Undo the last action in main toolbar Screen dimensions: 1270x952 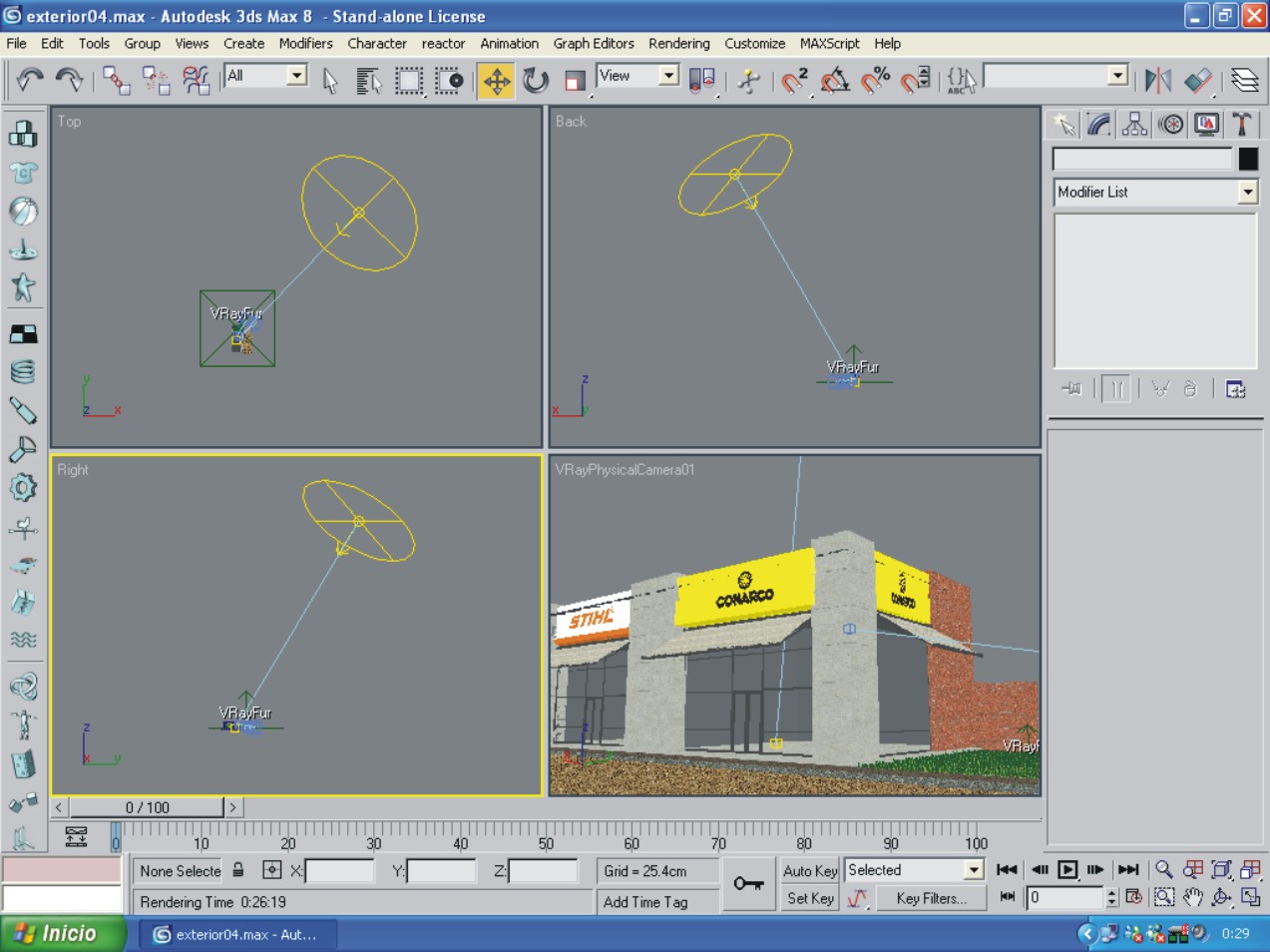tap(30, 80)
